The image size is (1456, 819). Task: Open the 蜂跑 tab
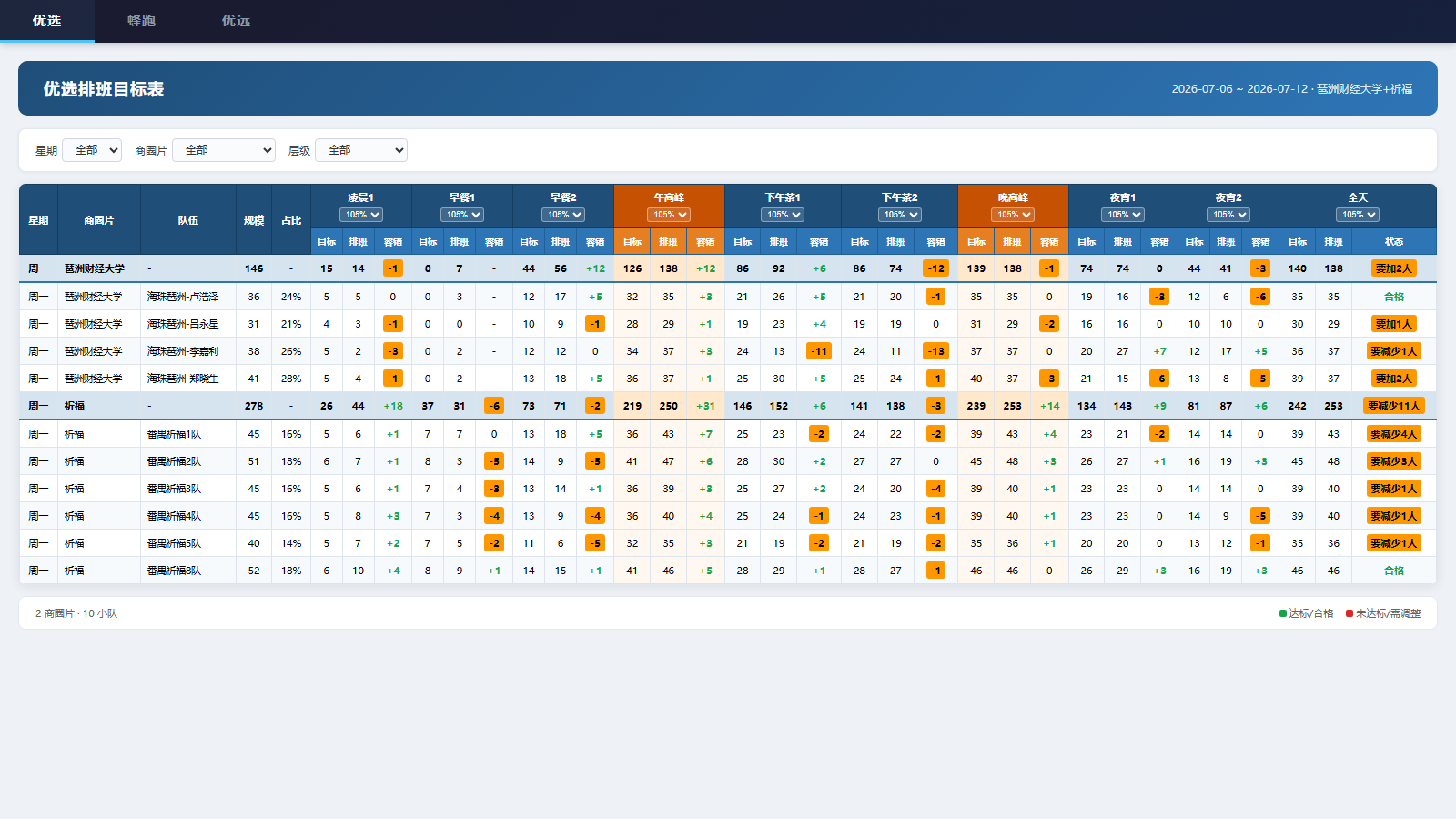141,21
